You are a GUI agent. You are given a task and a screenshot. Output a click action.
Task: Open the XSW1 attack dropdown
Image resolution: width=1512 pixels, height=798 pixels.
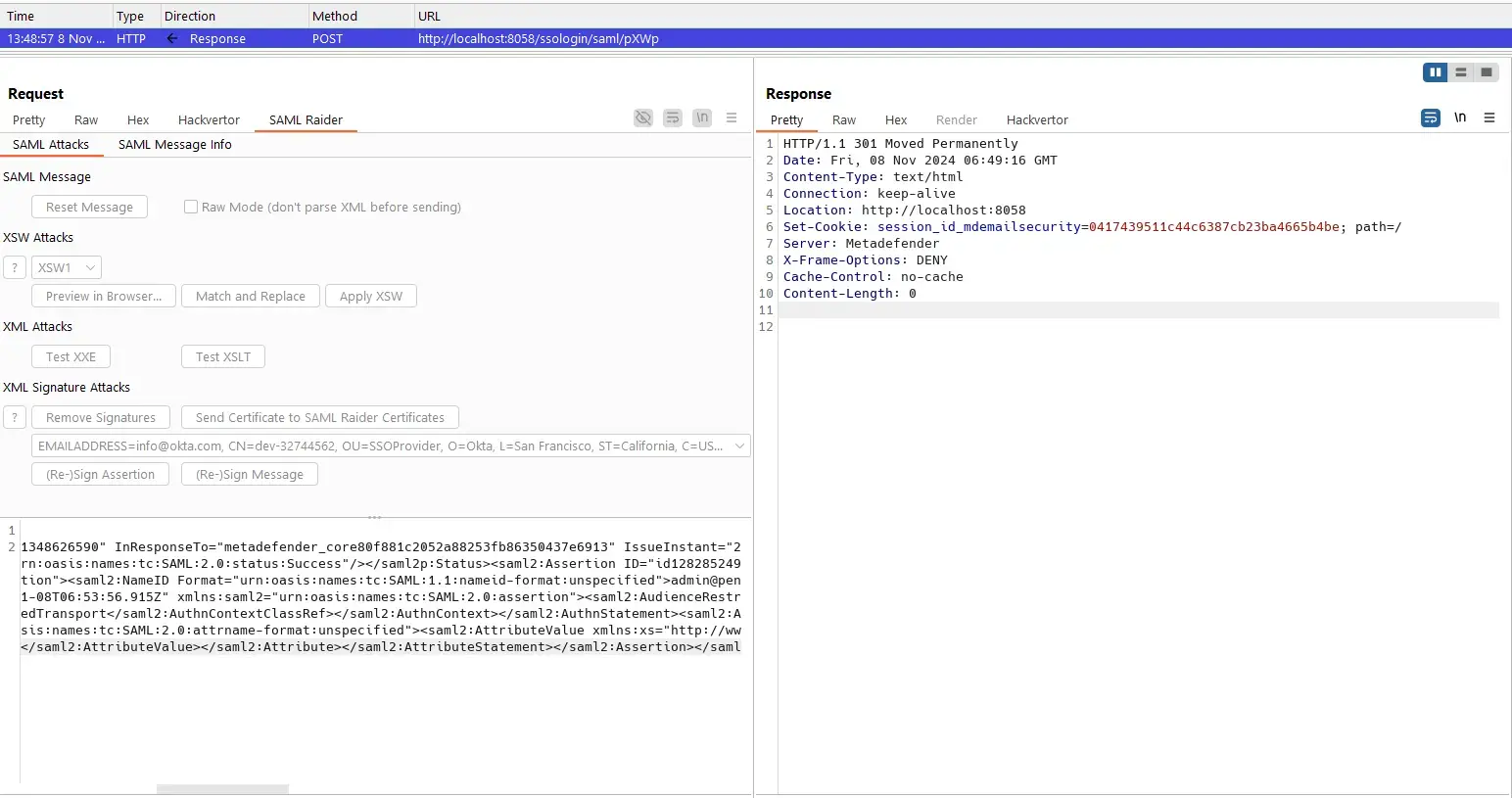(x=67, y=267)
